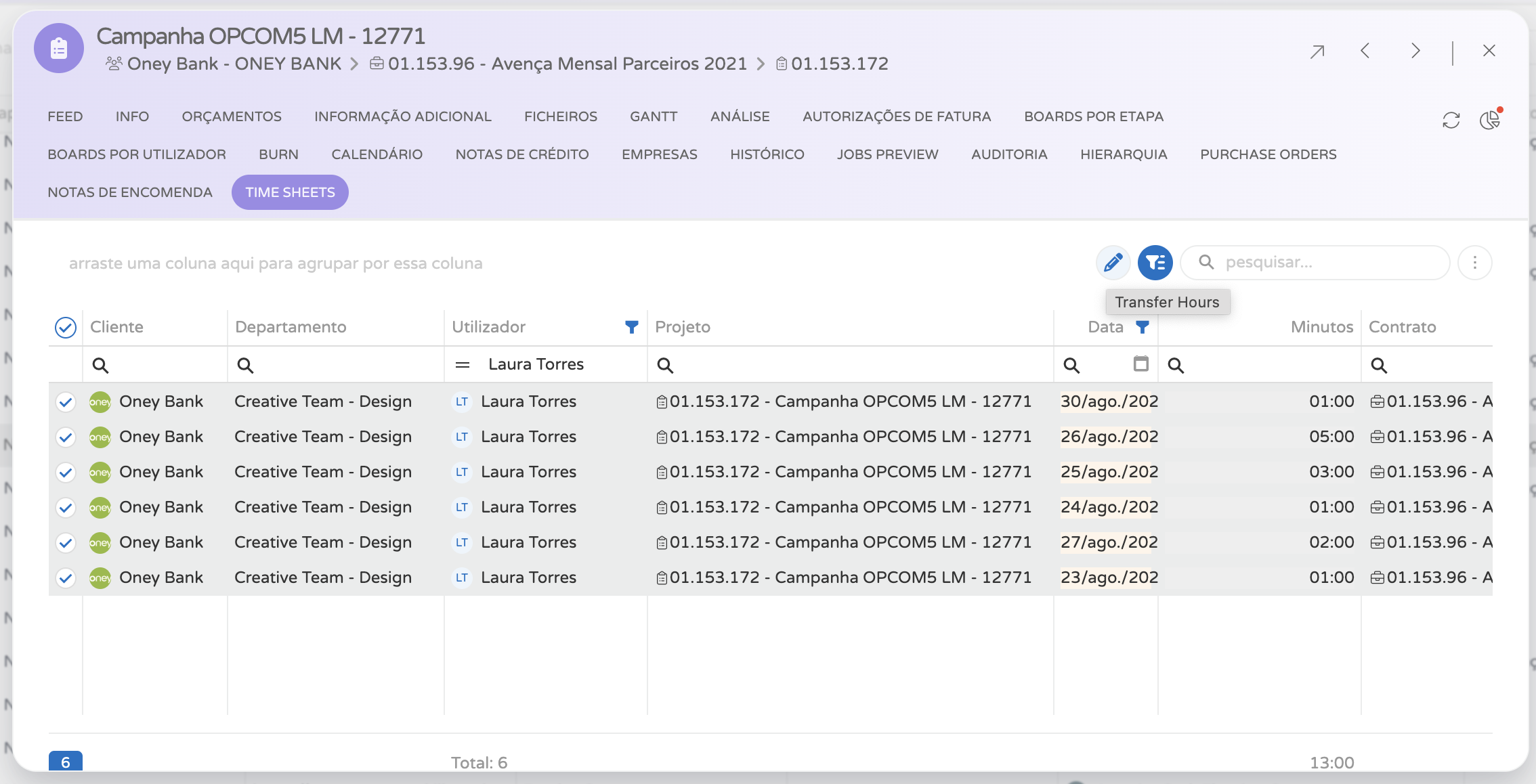Close the project dialog
This screenshot has height=784, width=1536.
click(x=1489, y=51)
